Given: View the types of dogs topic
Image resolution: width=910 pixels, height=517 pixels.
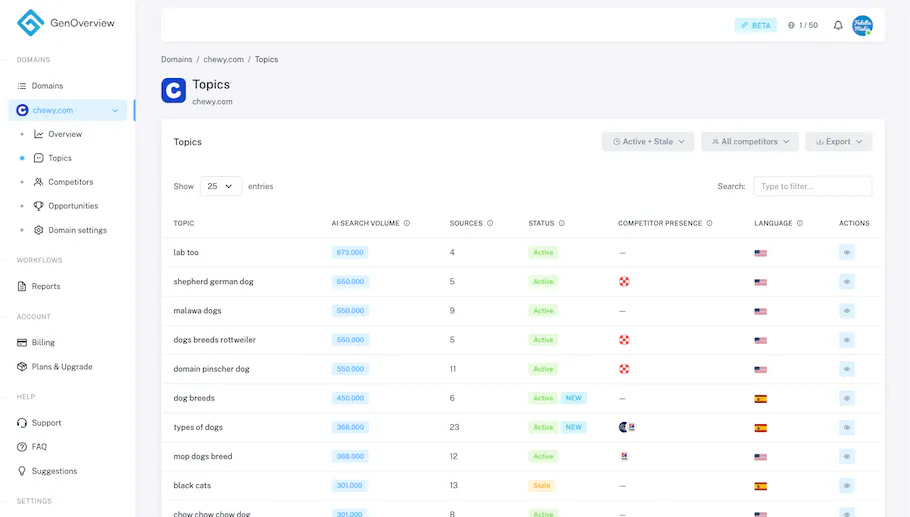Looking at the screenshot, I should [847, 428].
